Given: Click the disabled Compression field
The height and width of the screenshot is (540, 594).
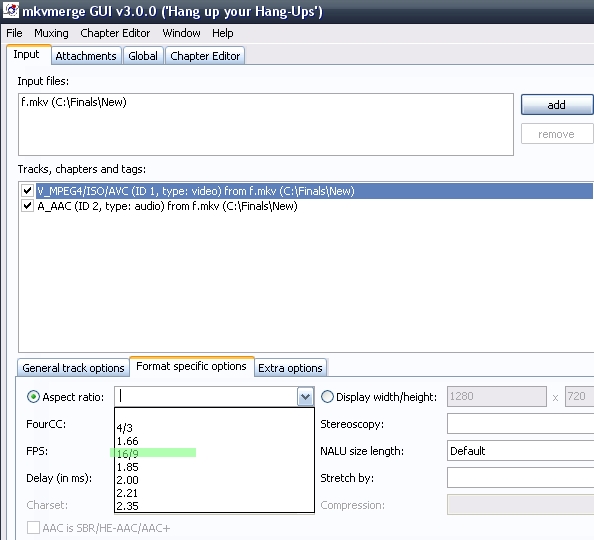Looking at the screenshot, I should (520, 505).
